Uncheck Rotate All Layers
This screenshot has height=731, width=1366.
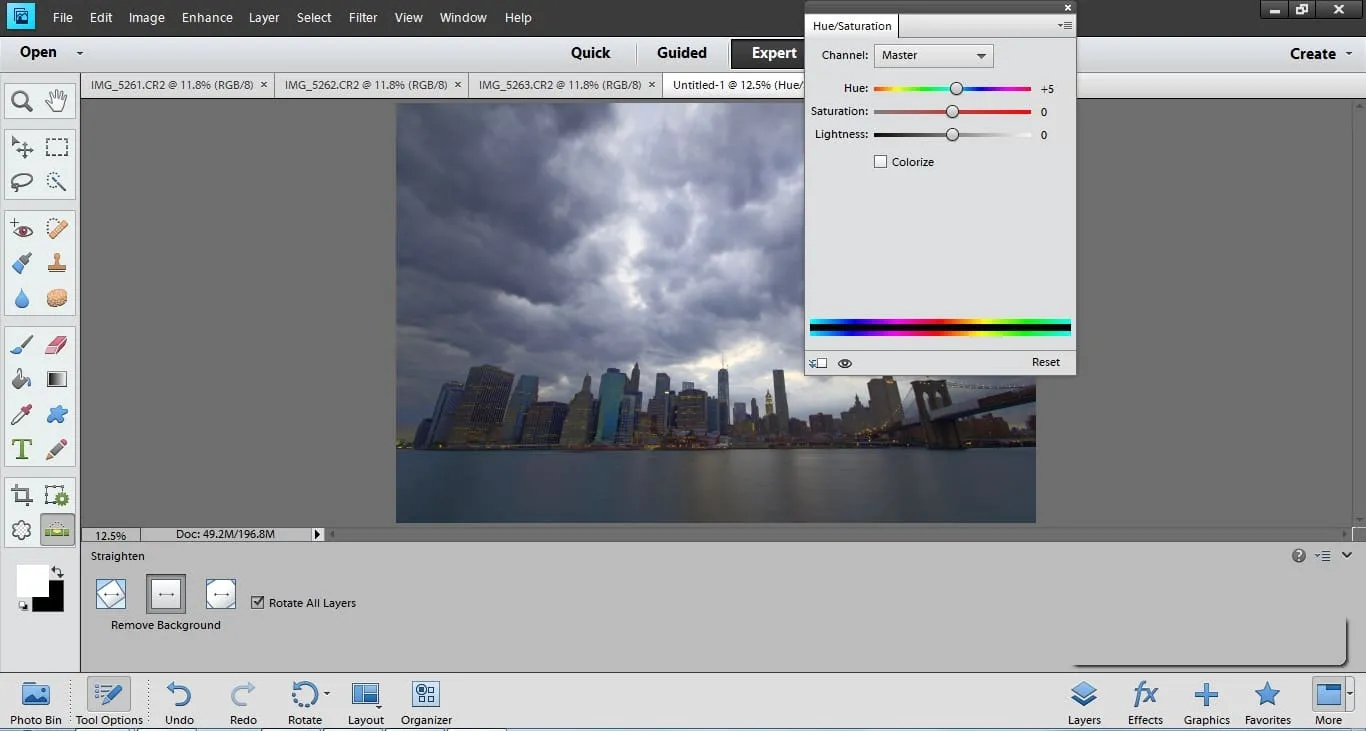(258, 602)
